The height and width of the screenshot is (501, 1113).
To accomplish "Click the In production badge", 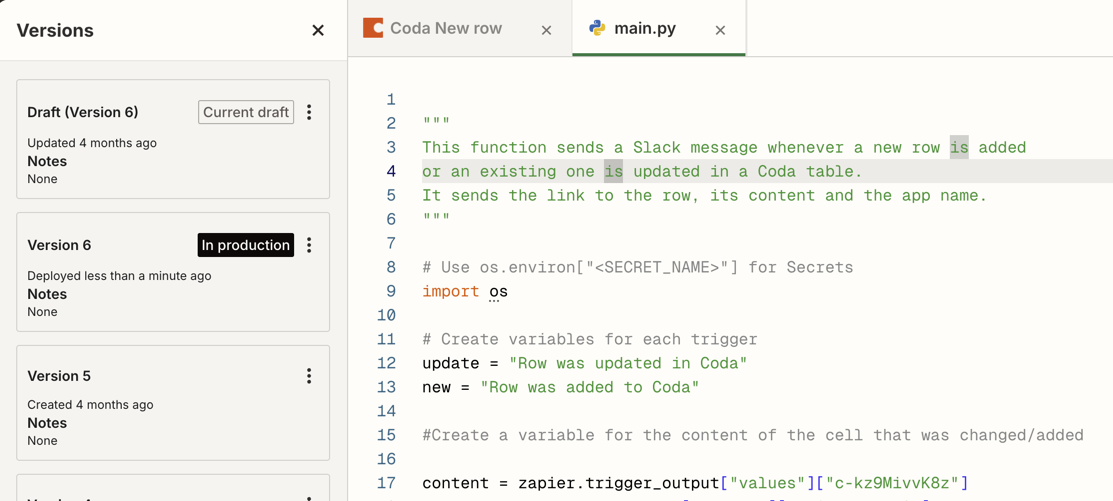I will (245, 245).
